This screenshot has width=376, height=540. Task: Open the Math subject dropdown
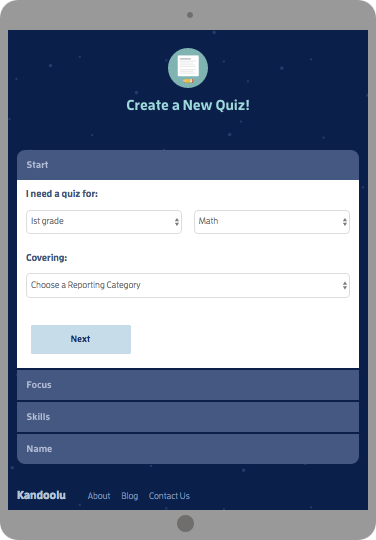tap(272, 222)
